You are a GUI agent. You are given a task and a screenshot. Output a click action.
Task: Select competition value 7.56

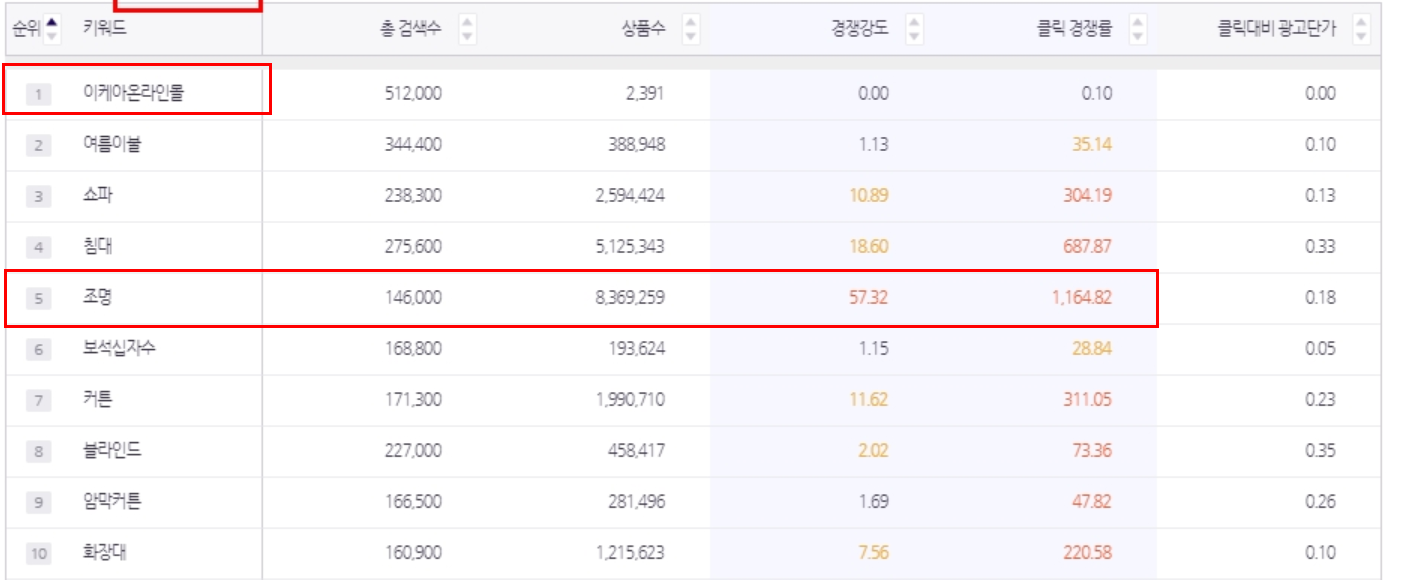[x=873, y=553]
